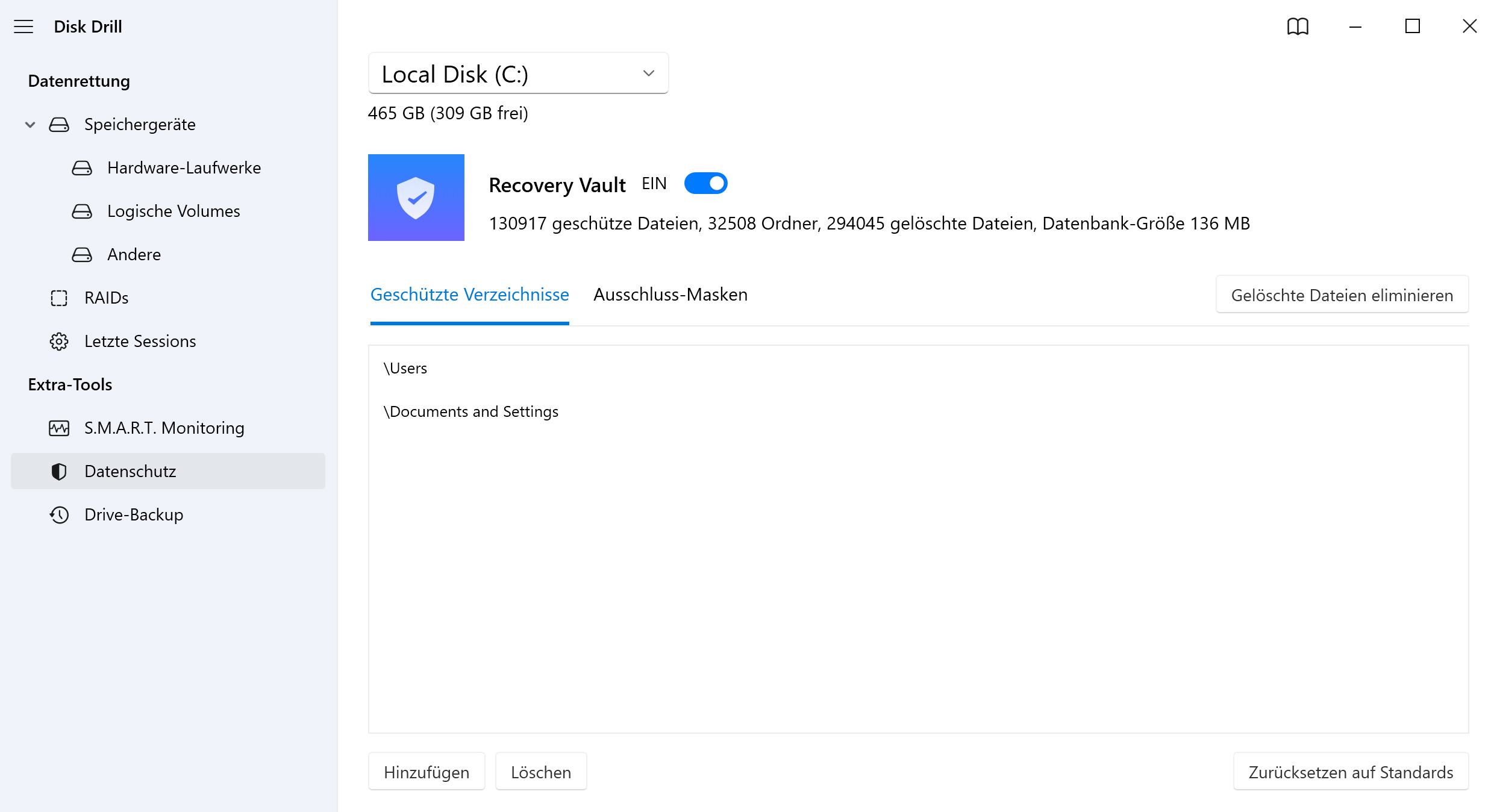Viewport: 1497px width, 812px height.
Task: Click the Recovery Vault shield icon
Action: 416,197
